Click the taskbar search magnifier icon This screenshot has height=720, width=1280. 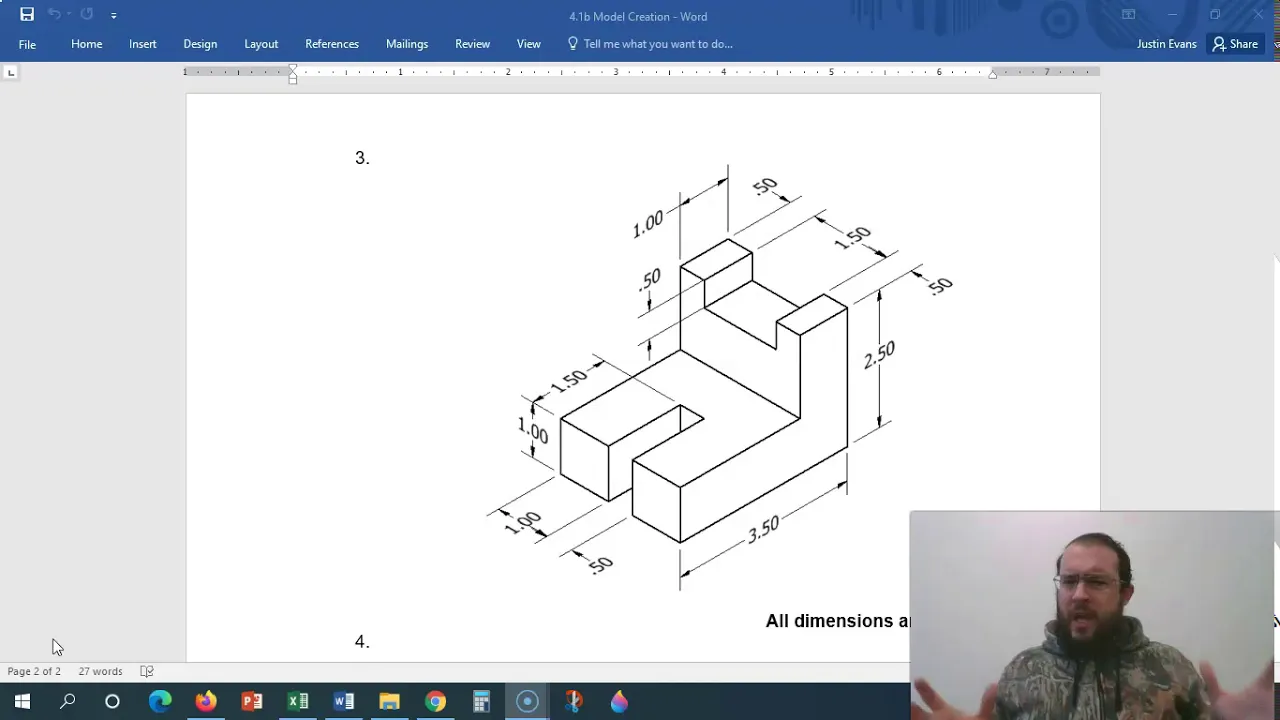coord(68,701)
